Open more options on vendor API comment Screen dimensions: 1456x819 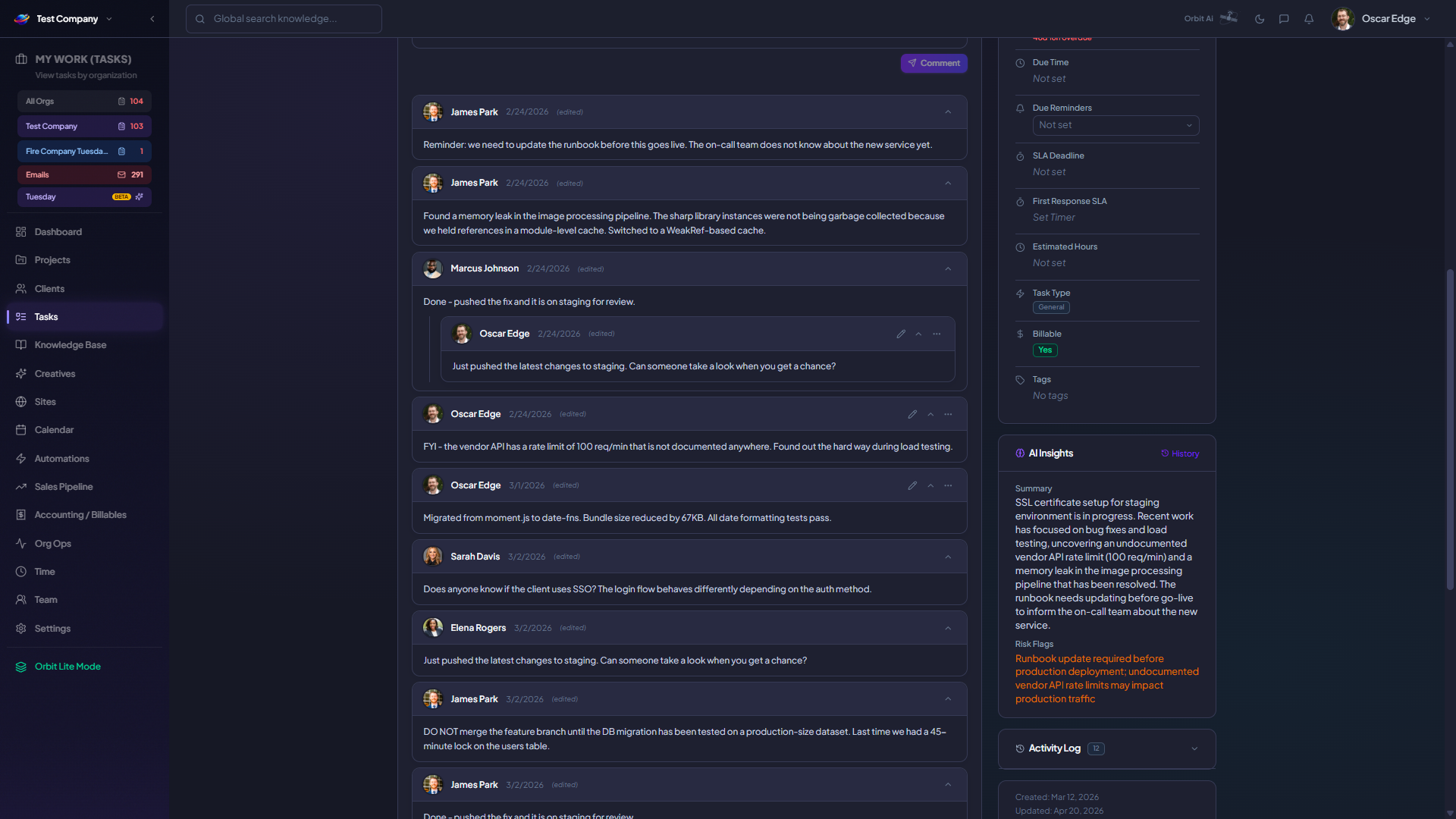pyautogui.click(x=948, y=414)
